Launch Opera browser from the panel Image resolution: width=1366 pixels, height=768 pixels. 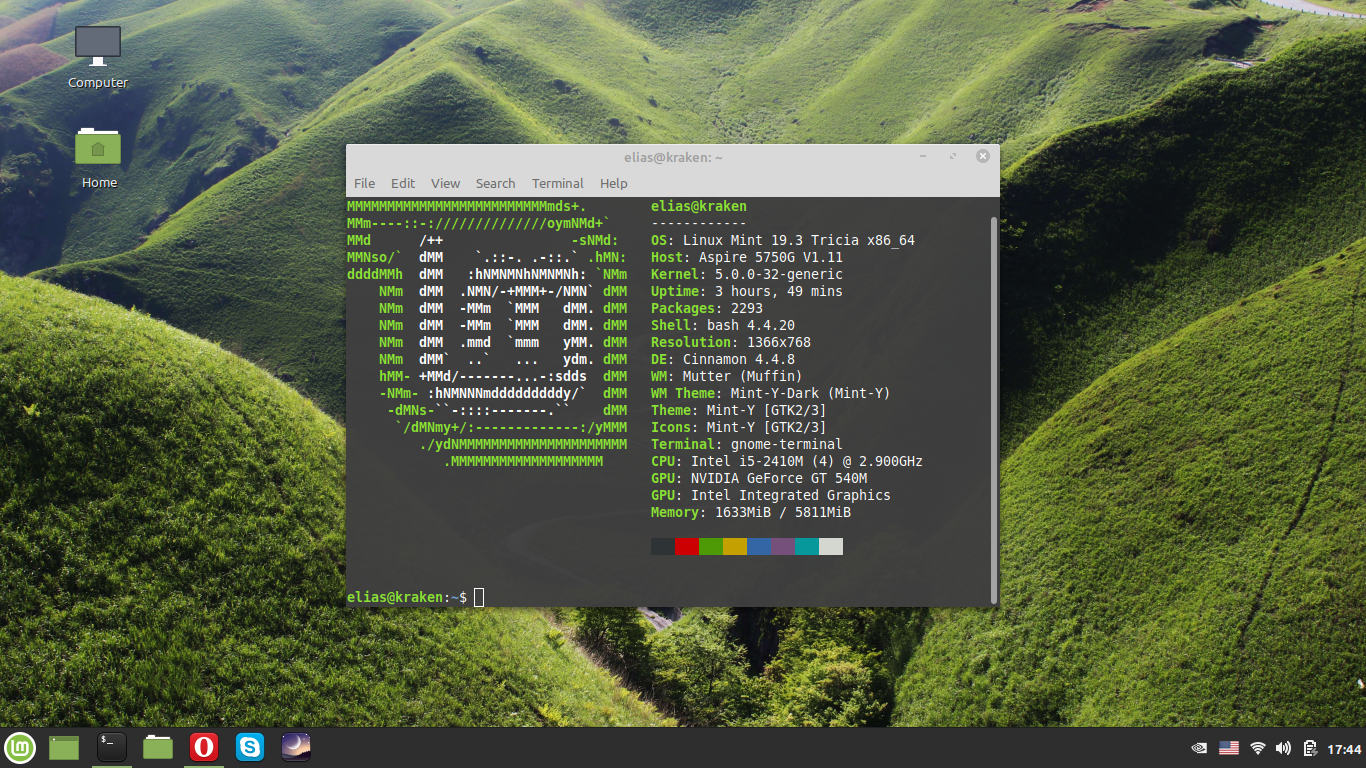pyautogui.click(x=204, y=747)
